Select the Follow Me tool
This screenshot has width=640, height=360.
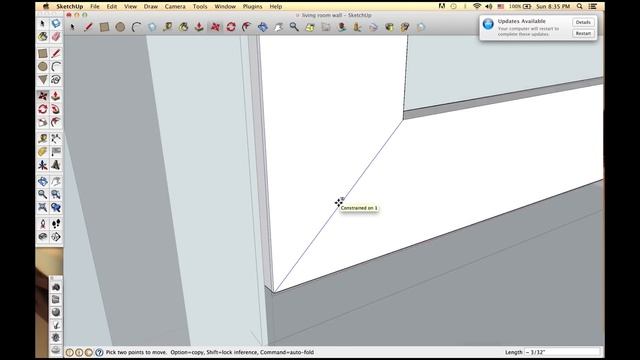[x=56, y=109]
